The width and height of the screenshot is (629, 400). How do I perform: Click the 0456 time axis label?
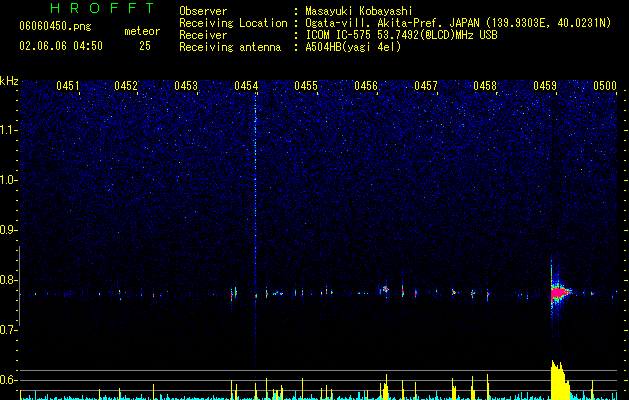366,86
